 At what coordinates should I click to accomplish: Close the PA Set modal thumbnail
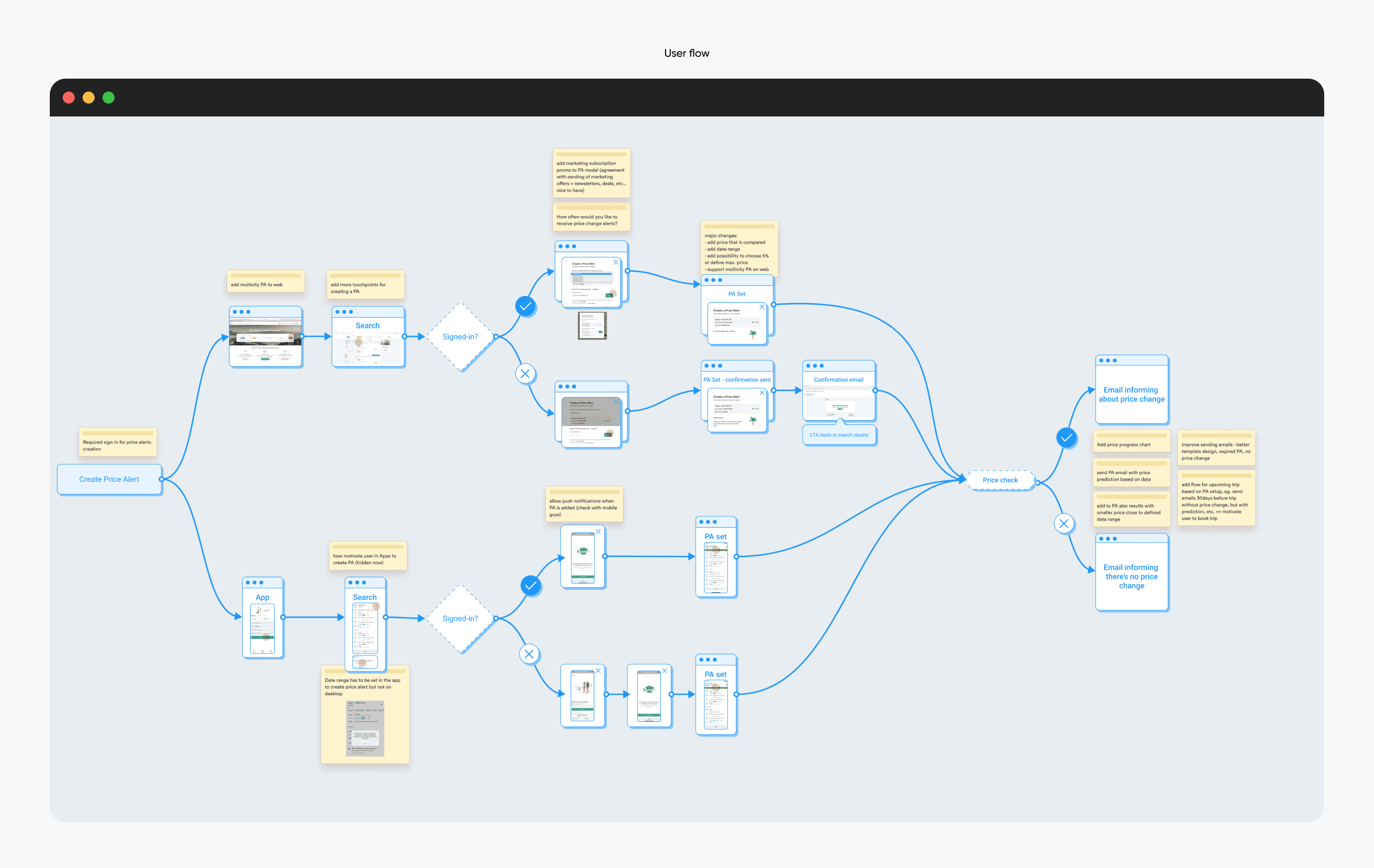762,308
